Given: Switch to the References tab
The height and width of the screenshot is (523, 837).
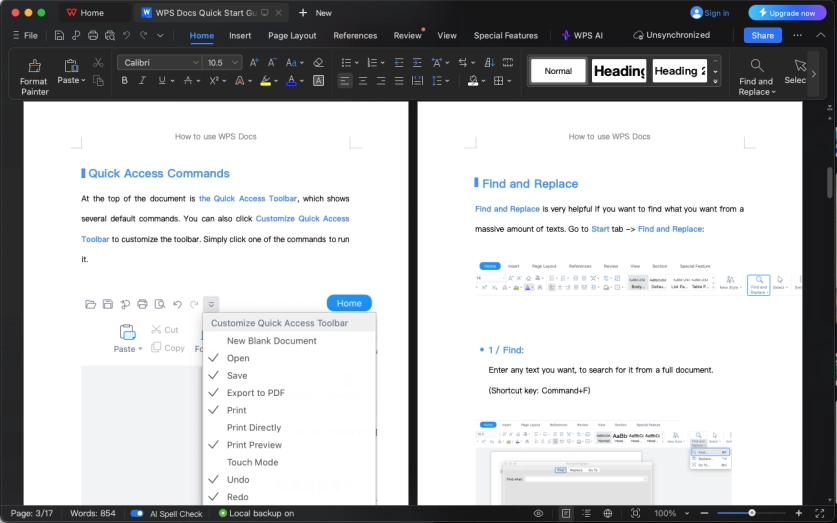Looking at the screenshot, I should point(355,35).
